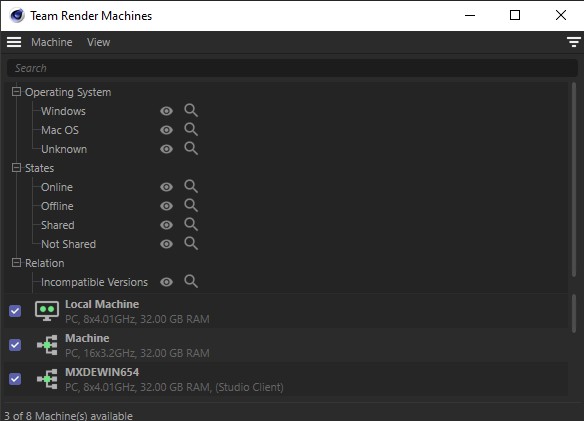This screenshot has width=584, height=421.
Task: Collapse the States group
Action: click(x=16, y=168)
